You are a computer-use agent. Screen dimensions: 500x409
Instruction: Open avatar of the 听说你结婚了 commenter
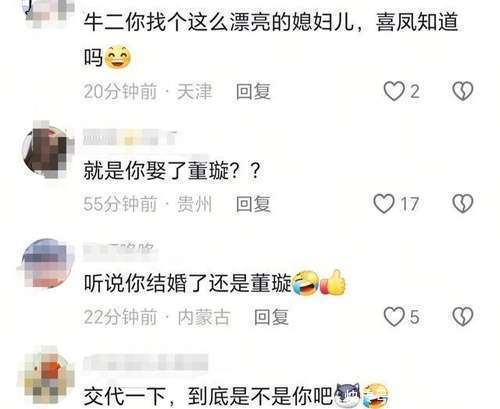(x=47, y=263)
